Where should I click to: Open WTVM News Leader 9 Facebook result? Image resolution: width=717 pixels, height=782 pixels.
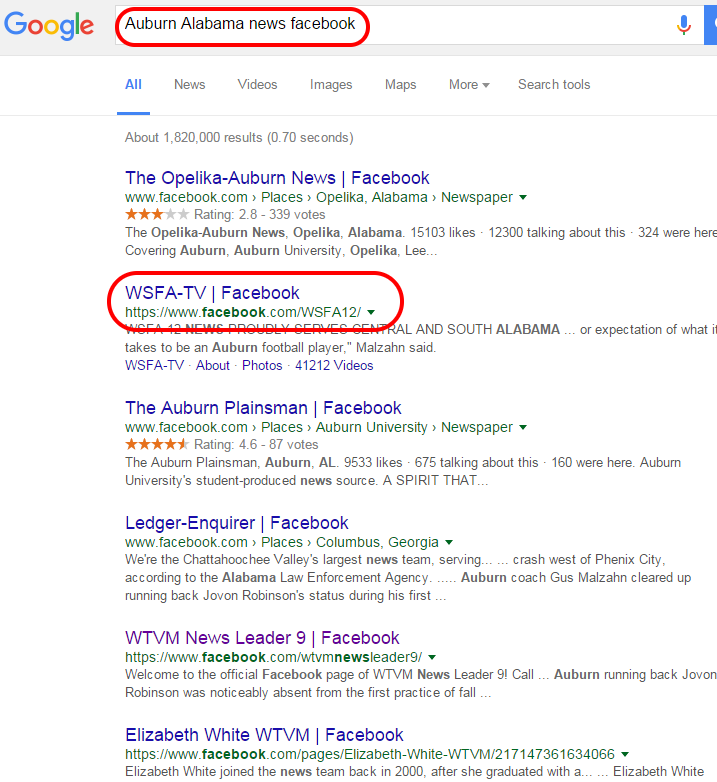[x=262, y=638]
